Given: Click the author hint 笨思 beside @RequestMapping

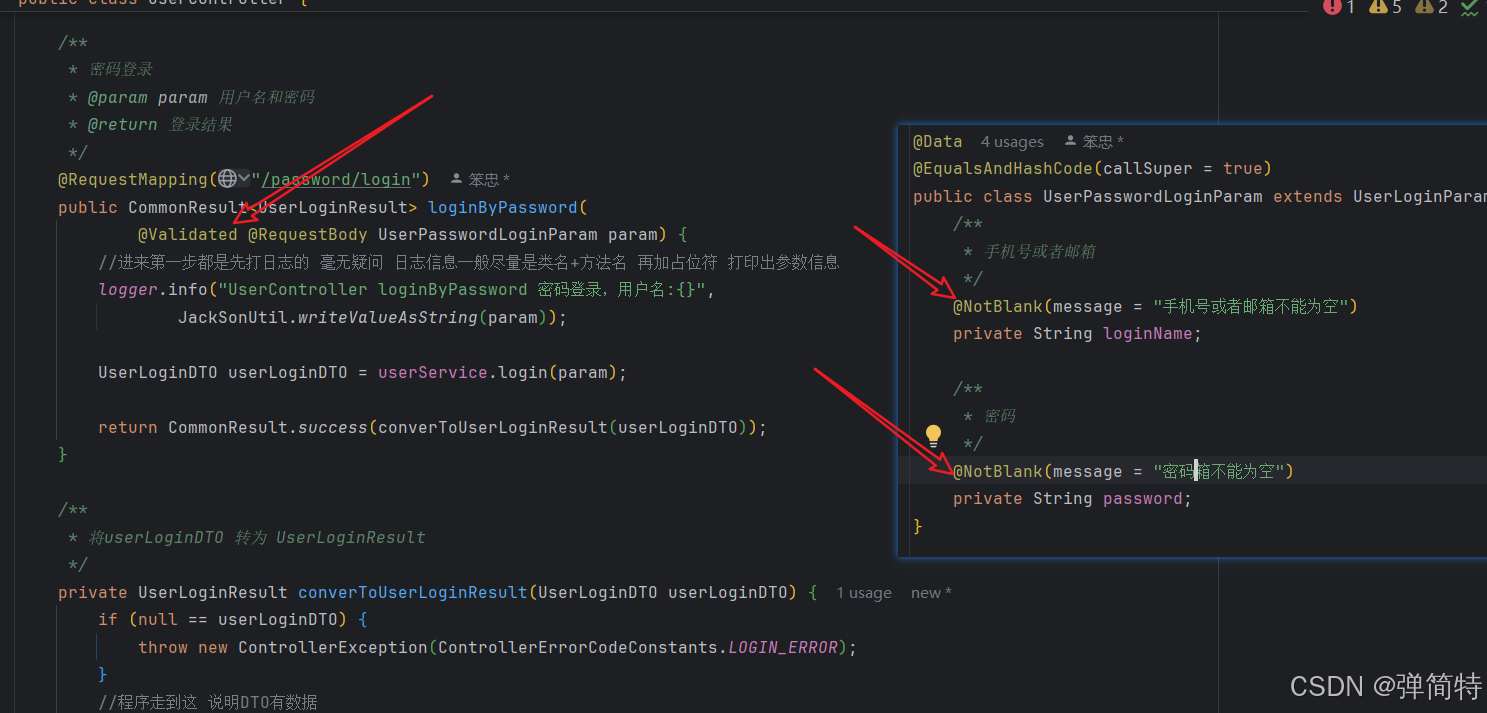Looking at the screenshot, I should (x=480, y=180).
